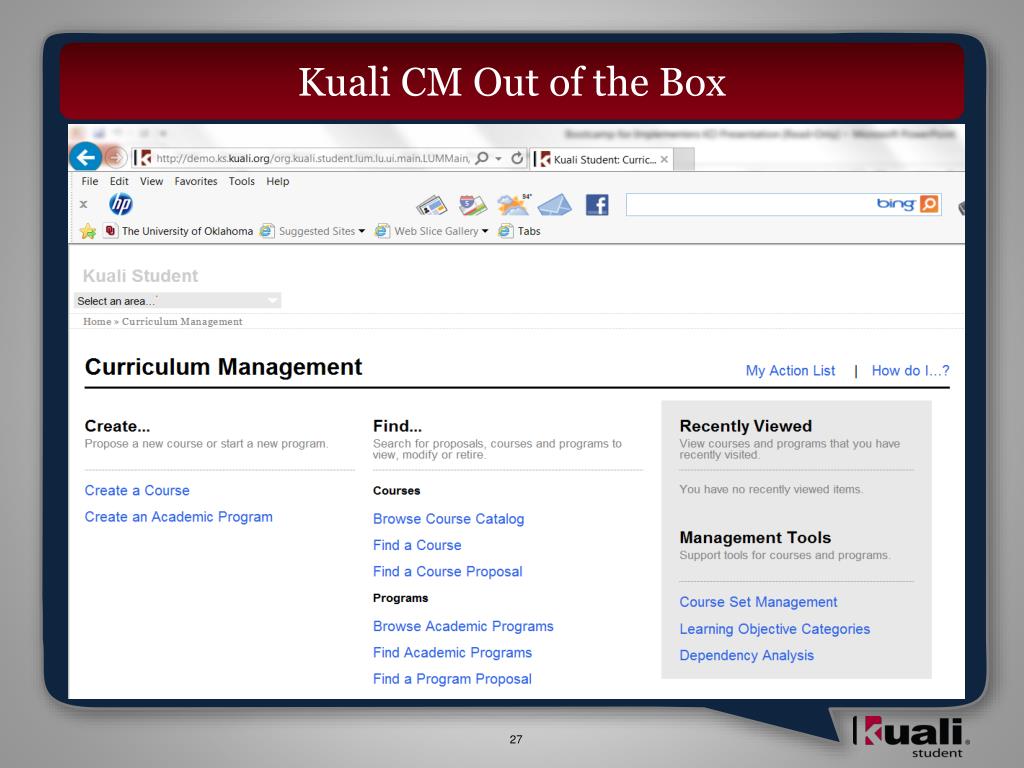Go to Home in the breadcrumb
The height and width of the screenshot is (768, 1024).
pos(97,321)
